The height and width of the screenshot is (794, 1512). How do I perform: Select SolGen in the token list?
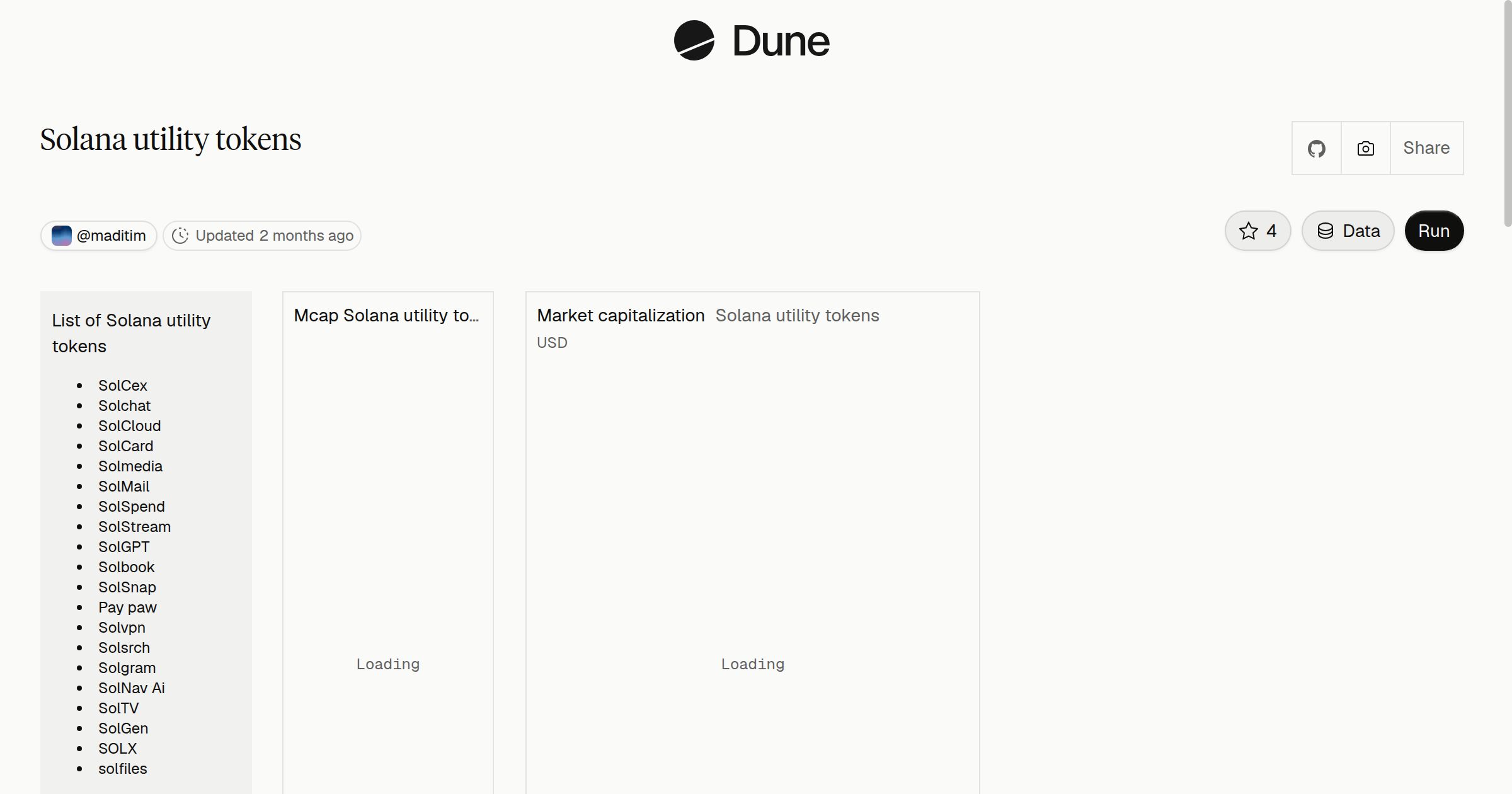123,728
